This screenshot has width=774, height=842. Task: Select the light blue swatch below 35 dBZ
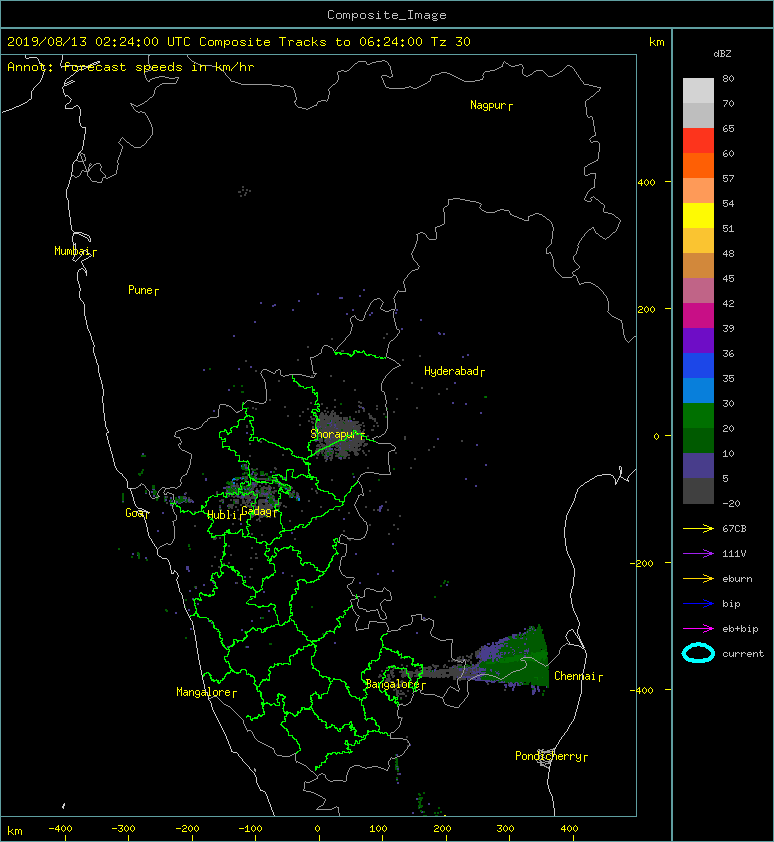[x=698, y=390]
